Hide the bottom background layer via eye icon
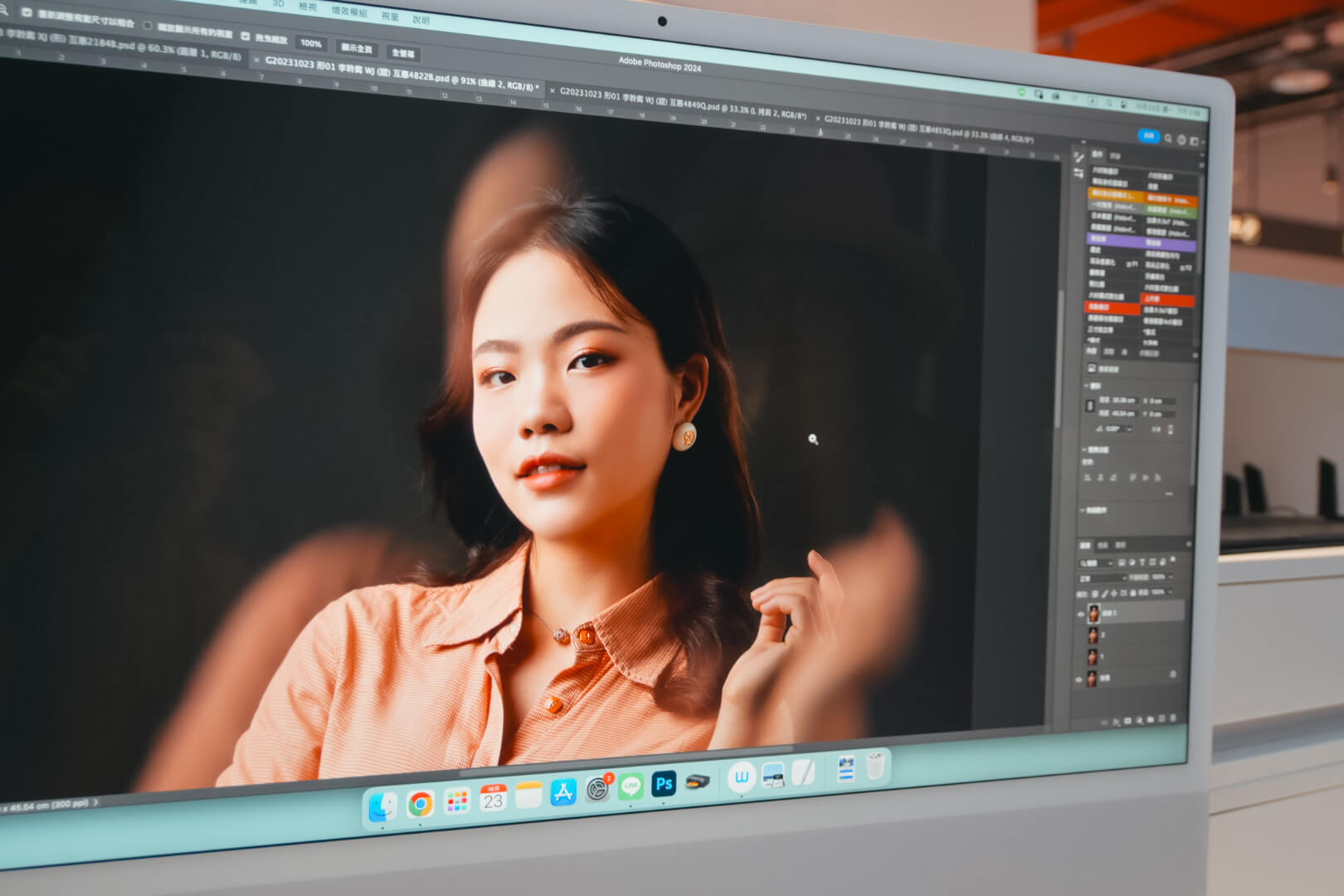This screenshot has width=1344, height=896. [x=1079, y=679]
